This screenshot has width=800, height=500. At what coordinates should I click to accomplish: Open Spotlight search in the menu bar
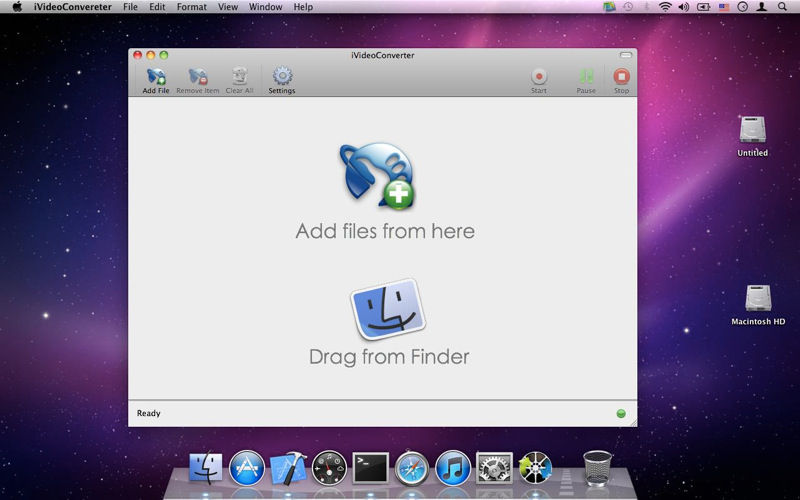784,7
